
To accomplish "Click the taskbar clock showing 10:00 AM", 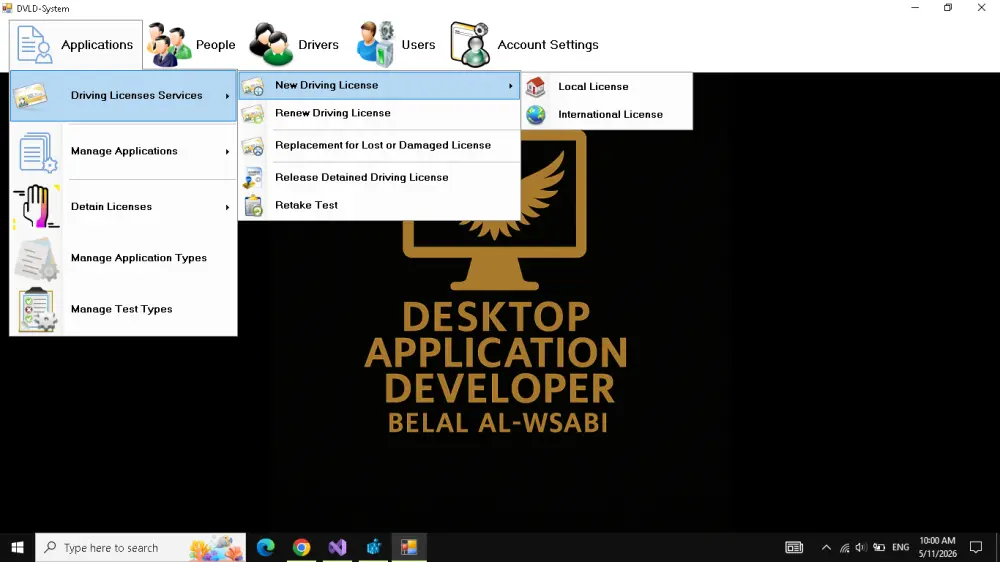I will tap(938, 547).
